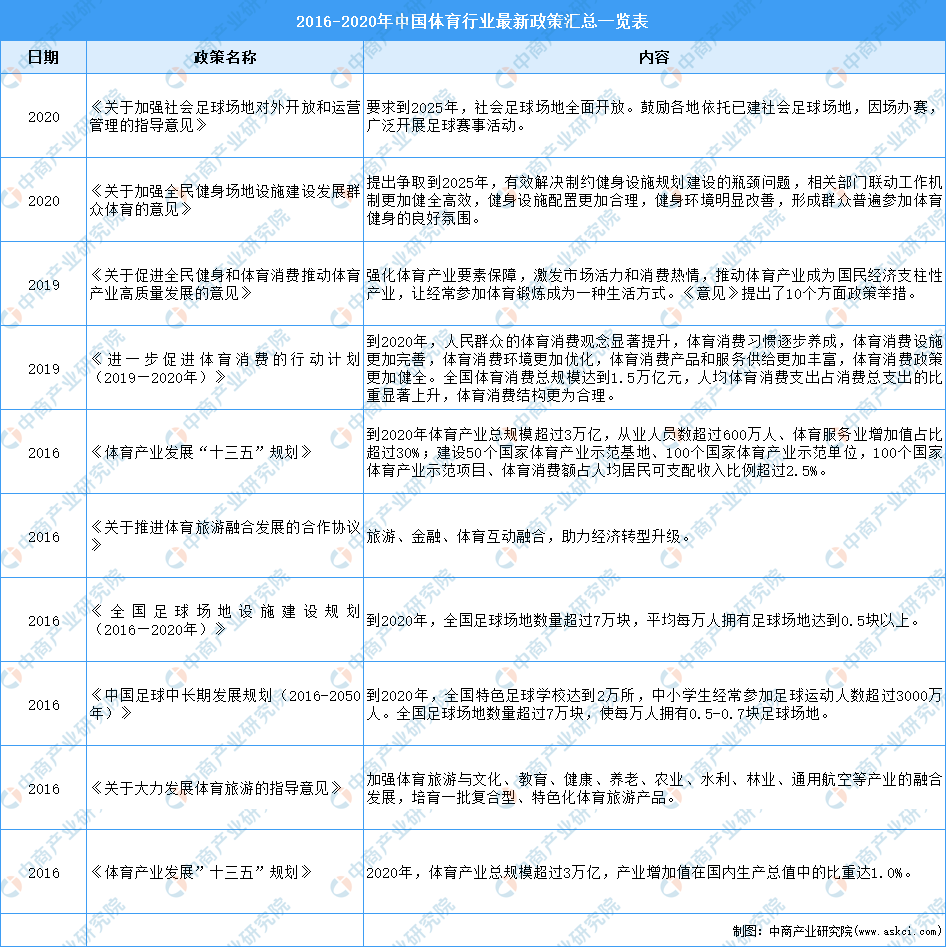The height and width of the screenshot is (947, 946).
Task: Select date 2019 in the 体育消费行动计划 row
Action: [43, 368]
